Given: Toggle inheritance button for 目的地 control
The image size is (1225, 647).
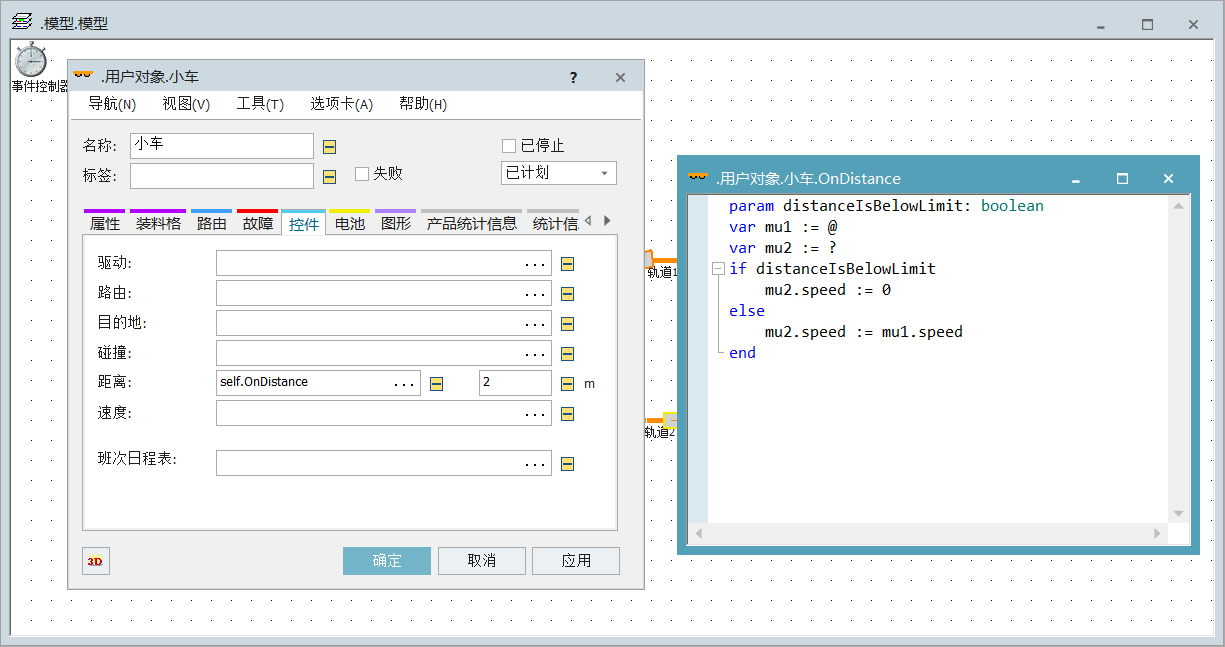Looking at the screenshot, I should 567,324.
